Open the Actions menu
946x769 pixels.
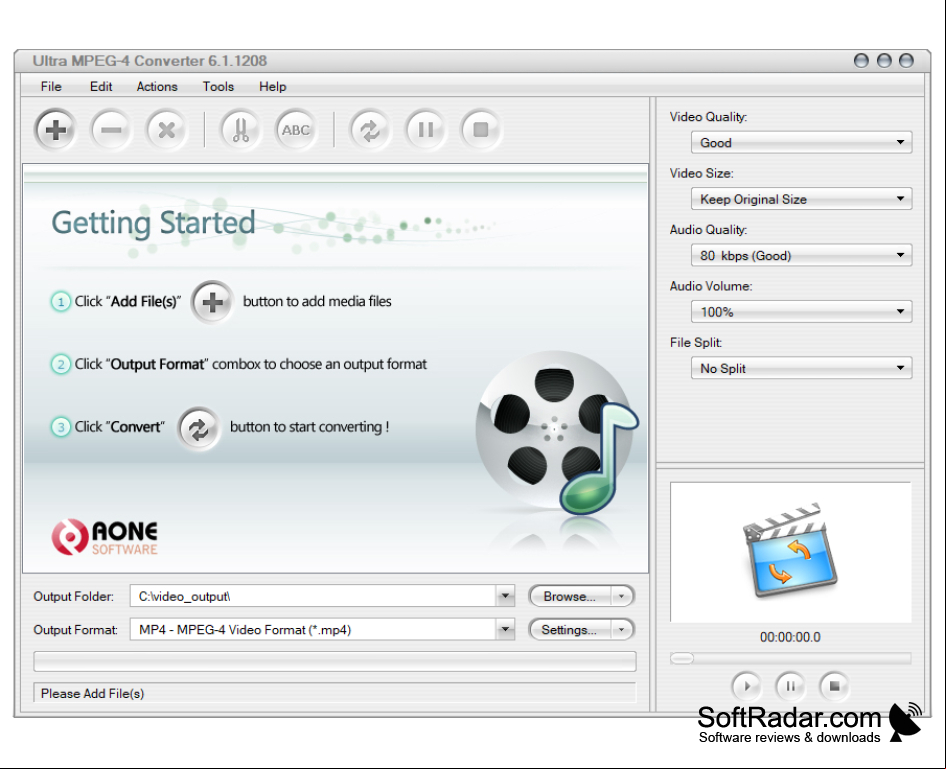pos(157,86)
